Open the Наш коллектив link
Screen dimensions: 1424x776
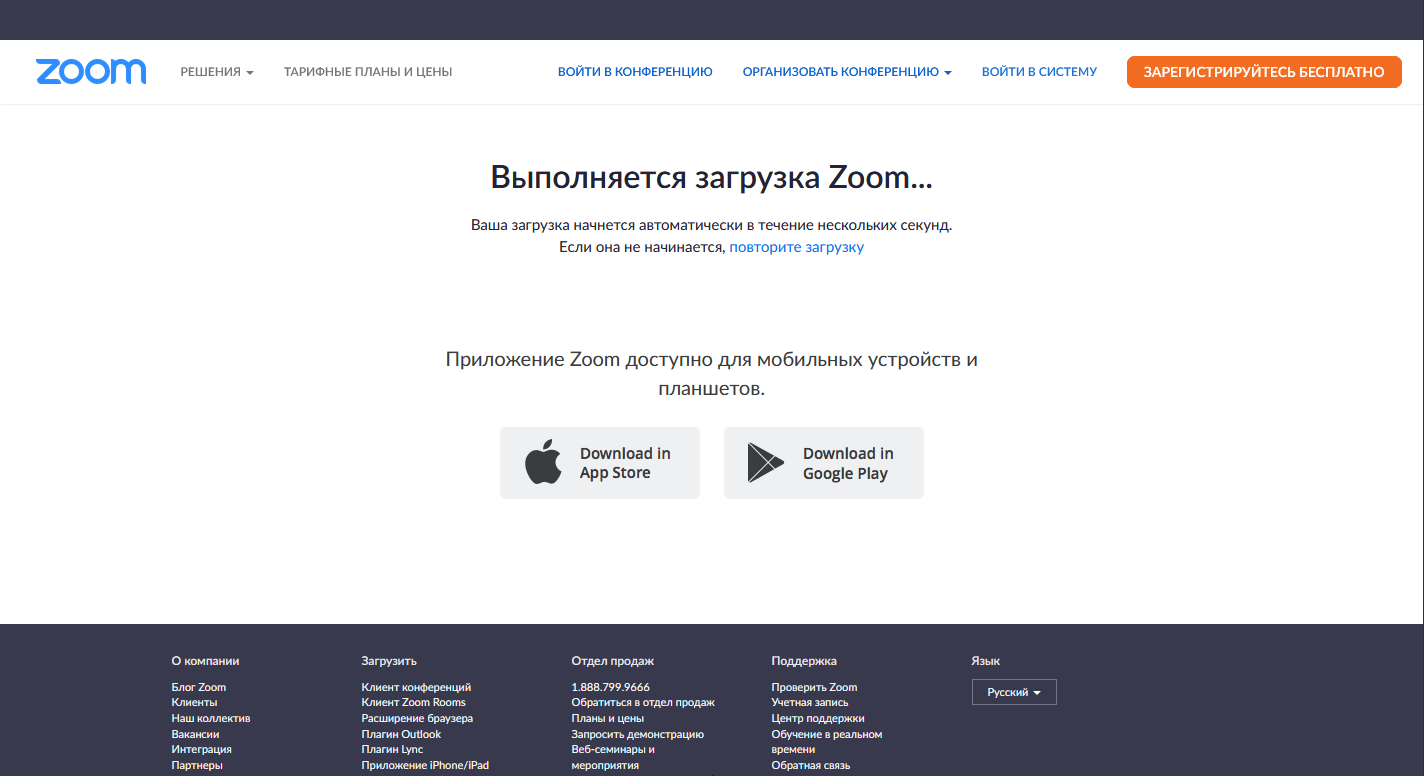coord(211,718)
